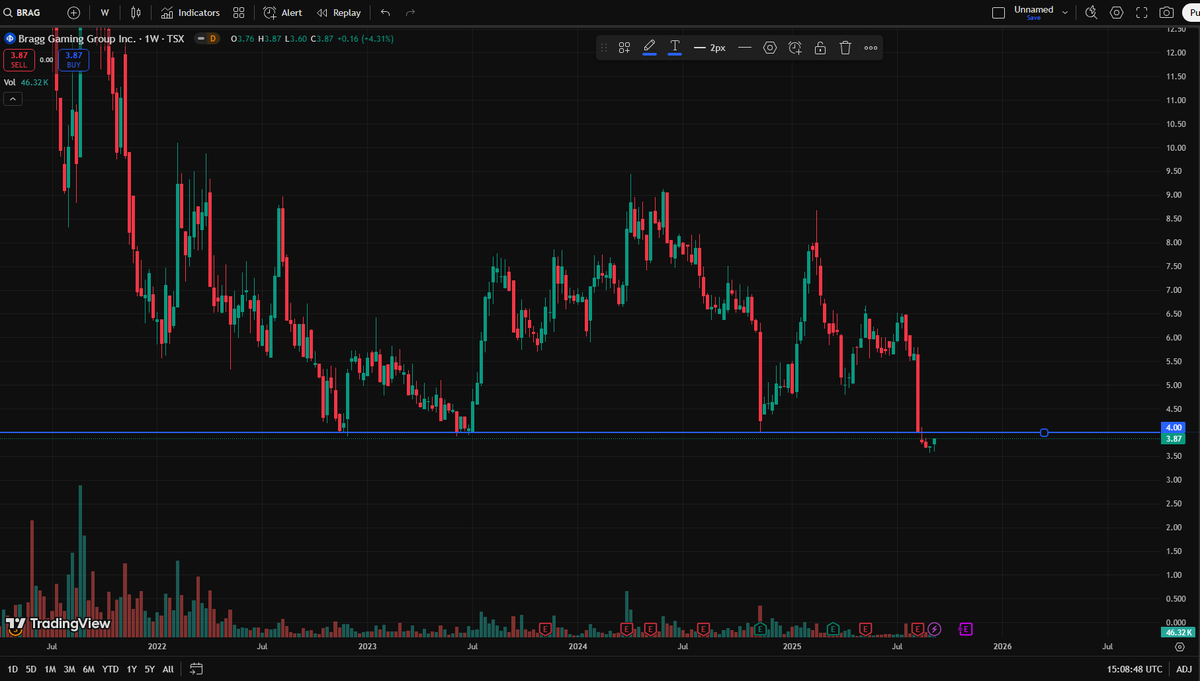1200x681 pixels.
Task: Click the 3.87 current price label
Action: pos(1175,439)
